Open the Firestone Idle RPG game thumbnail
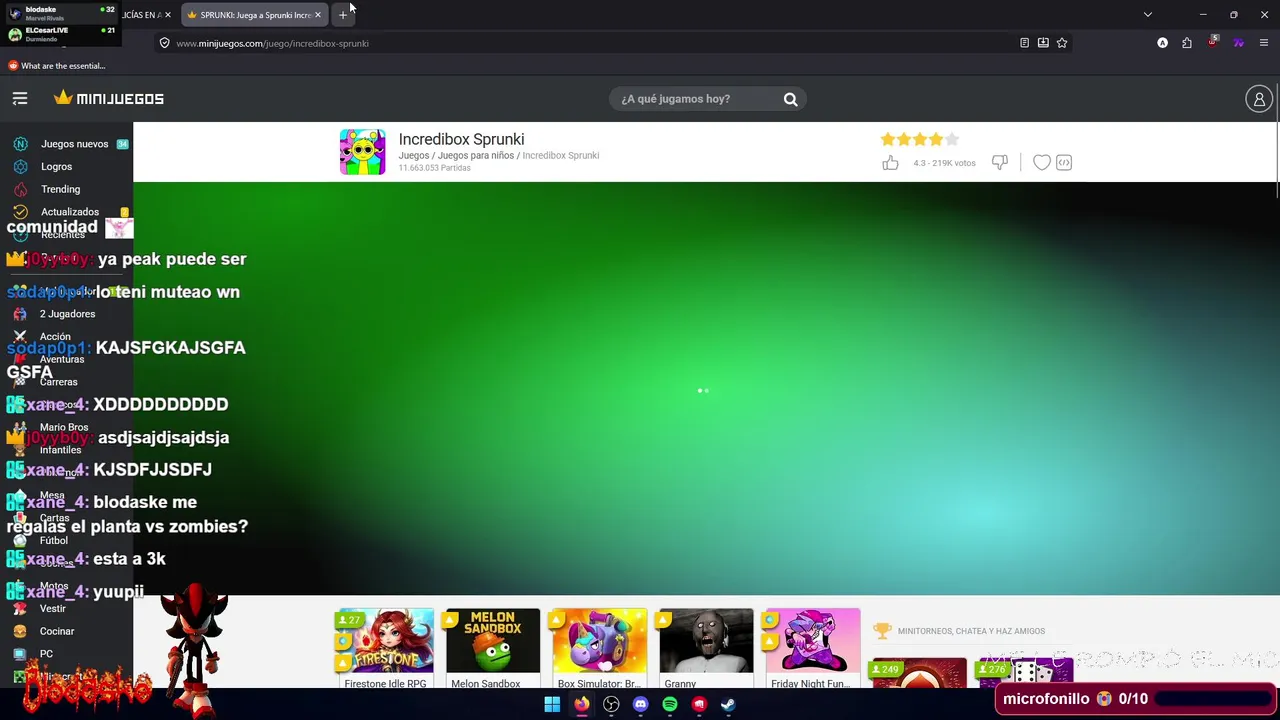 (x=385, y=648)
